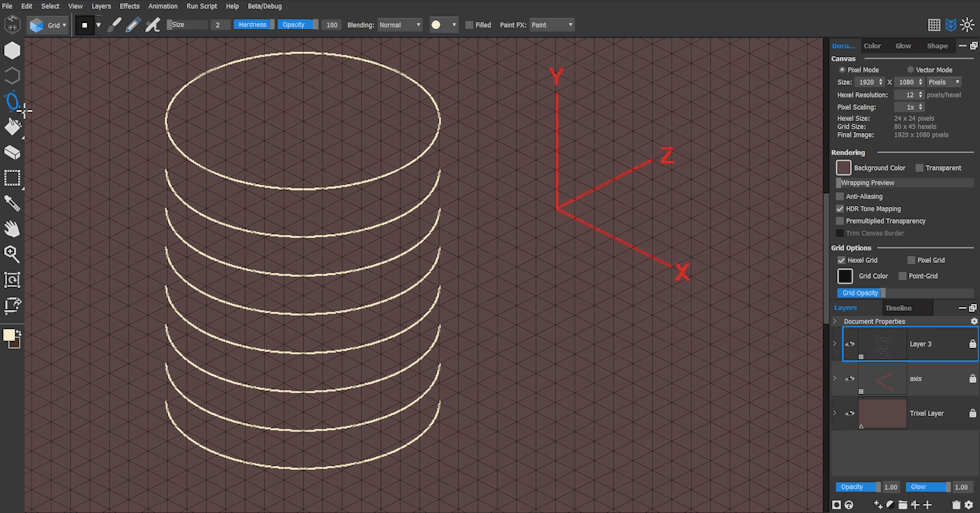Open the Paint FX dropdown

coord(551,24)
